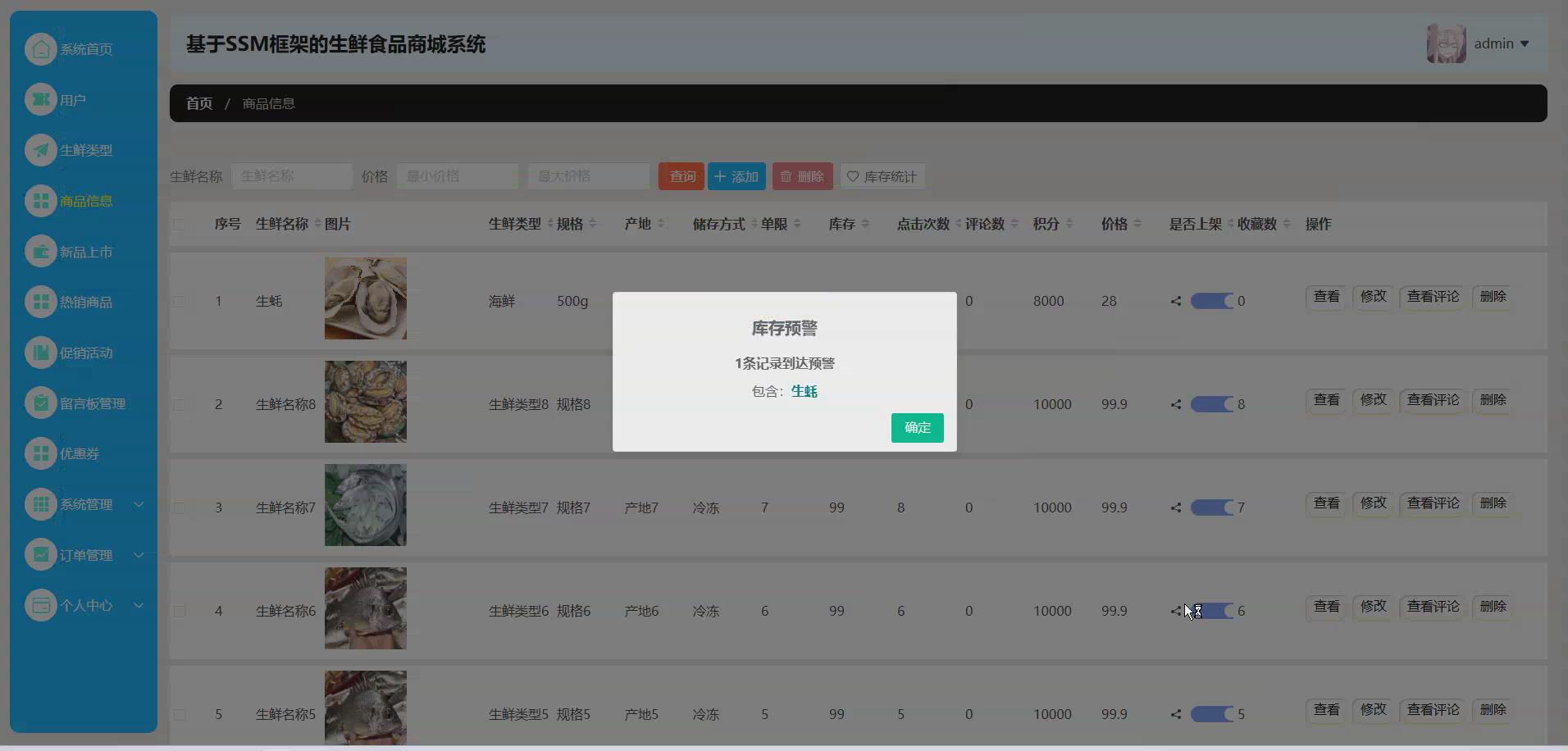Focus the 生鲜名称 search field

tap(292, 176)
